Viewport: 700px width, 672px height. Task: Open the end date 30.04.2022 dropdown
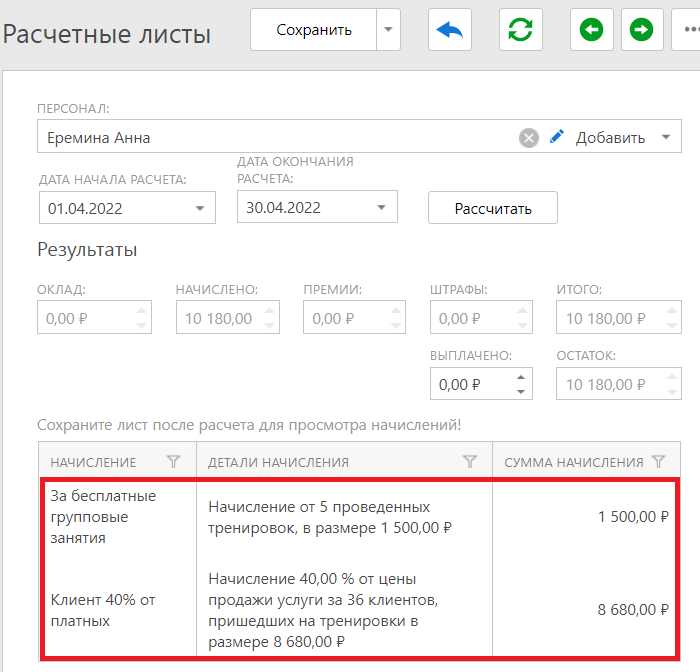point(381,208)
